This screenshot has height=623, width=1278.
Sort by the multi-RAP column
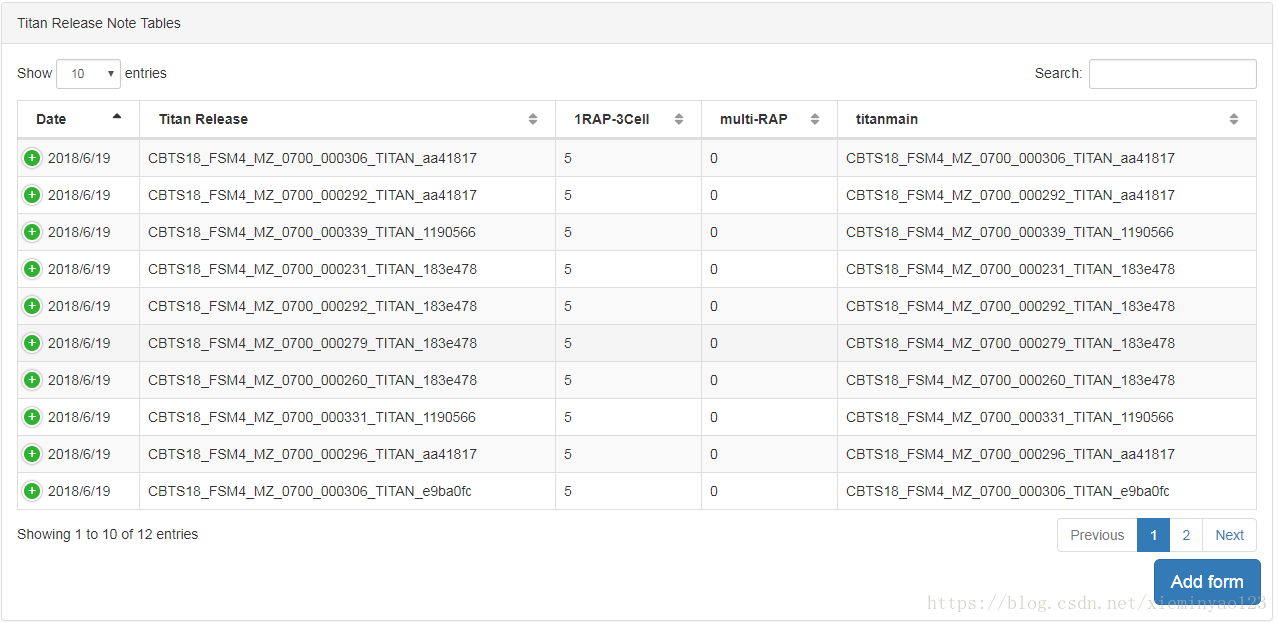769,119
